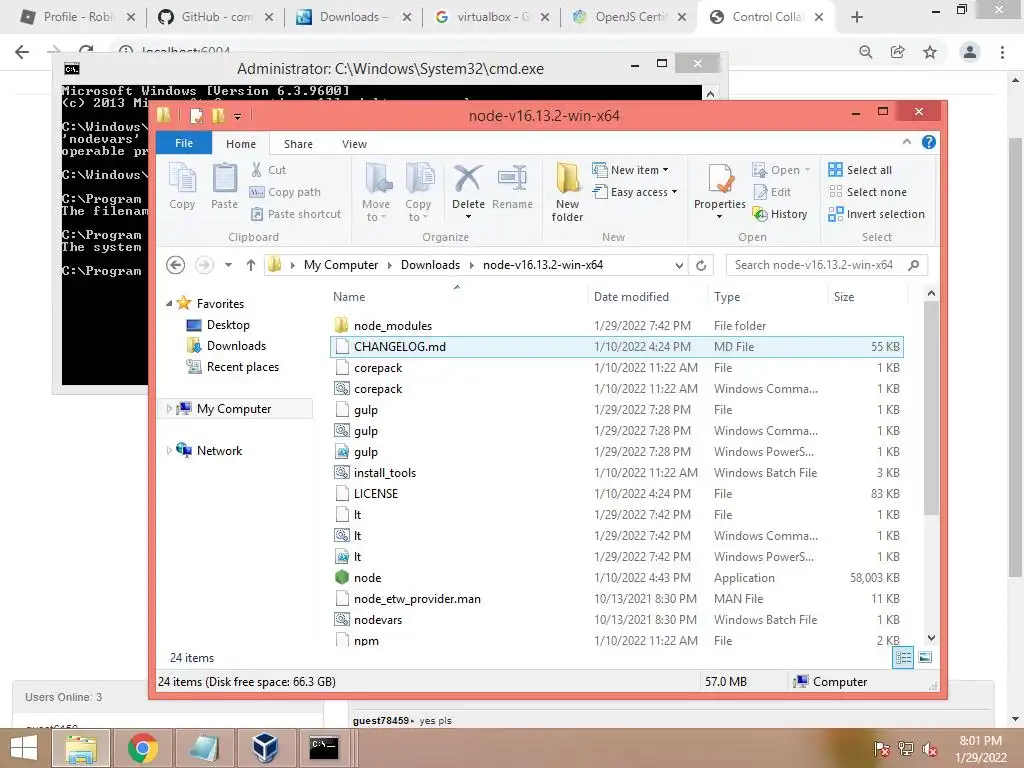
Task: Open the File ribbon tab
Action: click(x=184, y=143)
